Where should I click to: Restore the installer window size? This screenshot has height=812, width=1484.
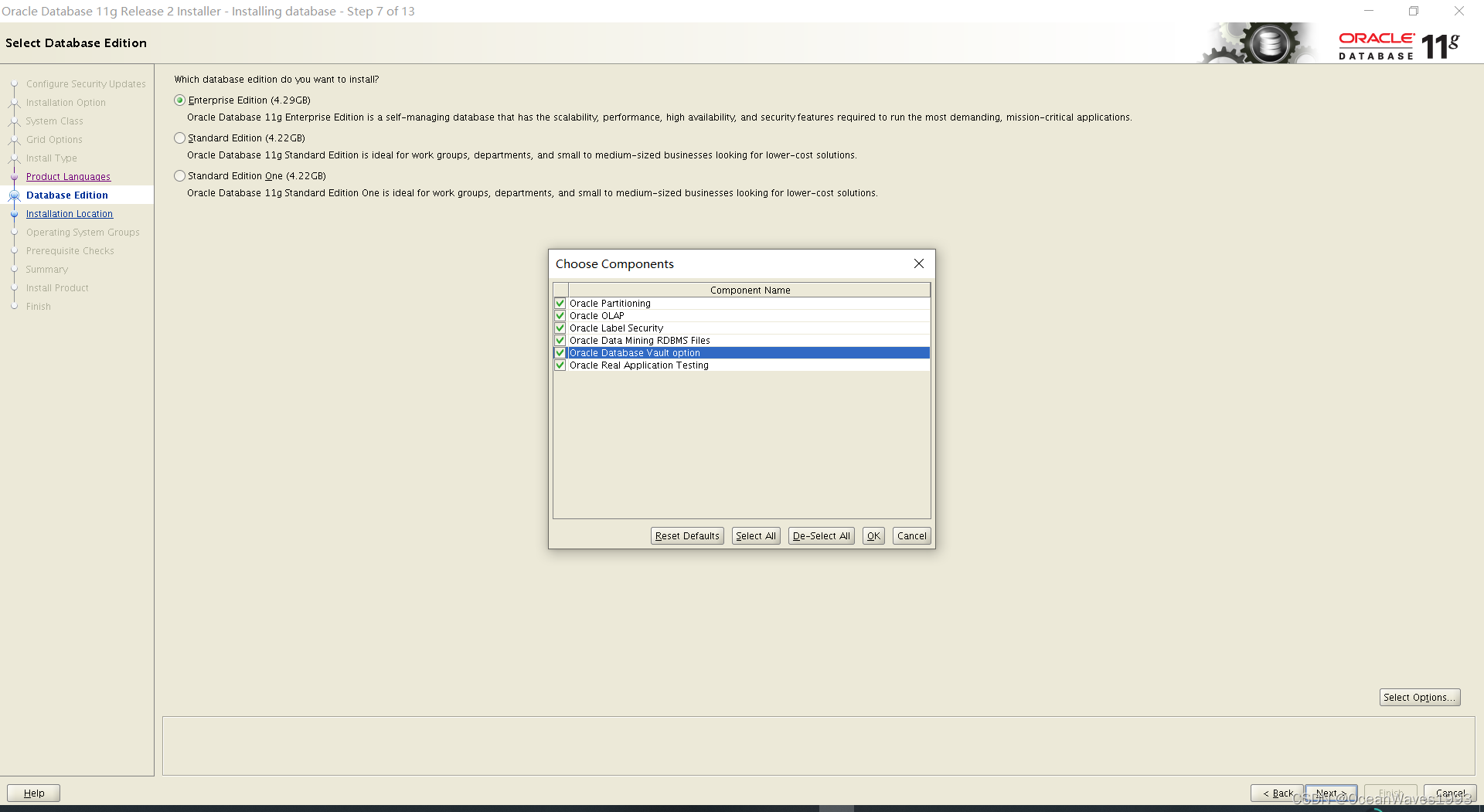click(1414, 11)
